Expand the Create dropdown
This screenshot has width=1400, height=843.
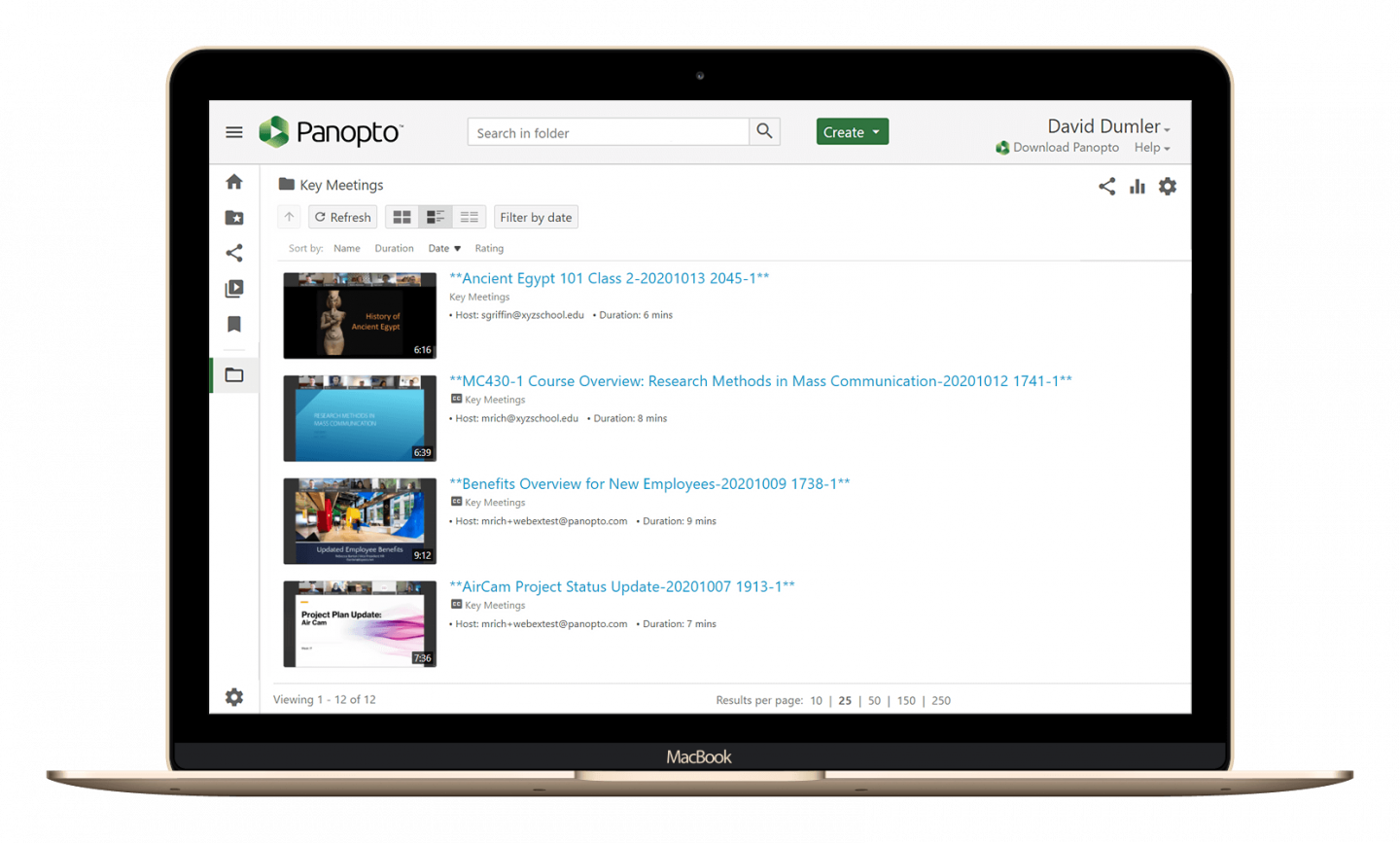[852, 132]
